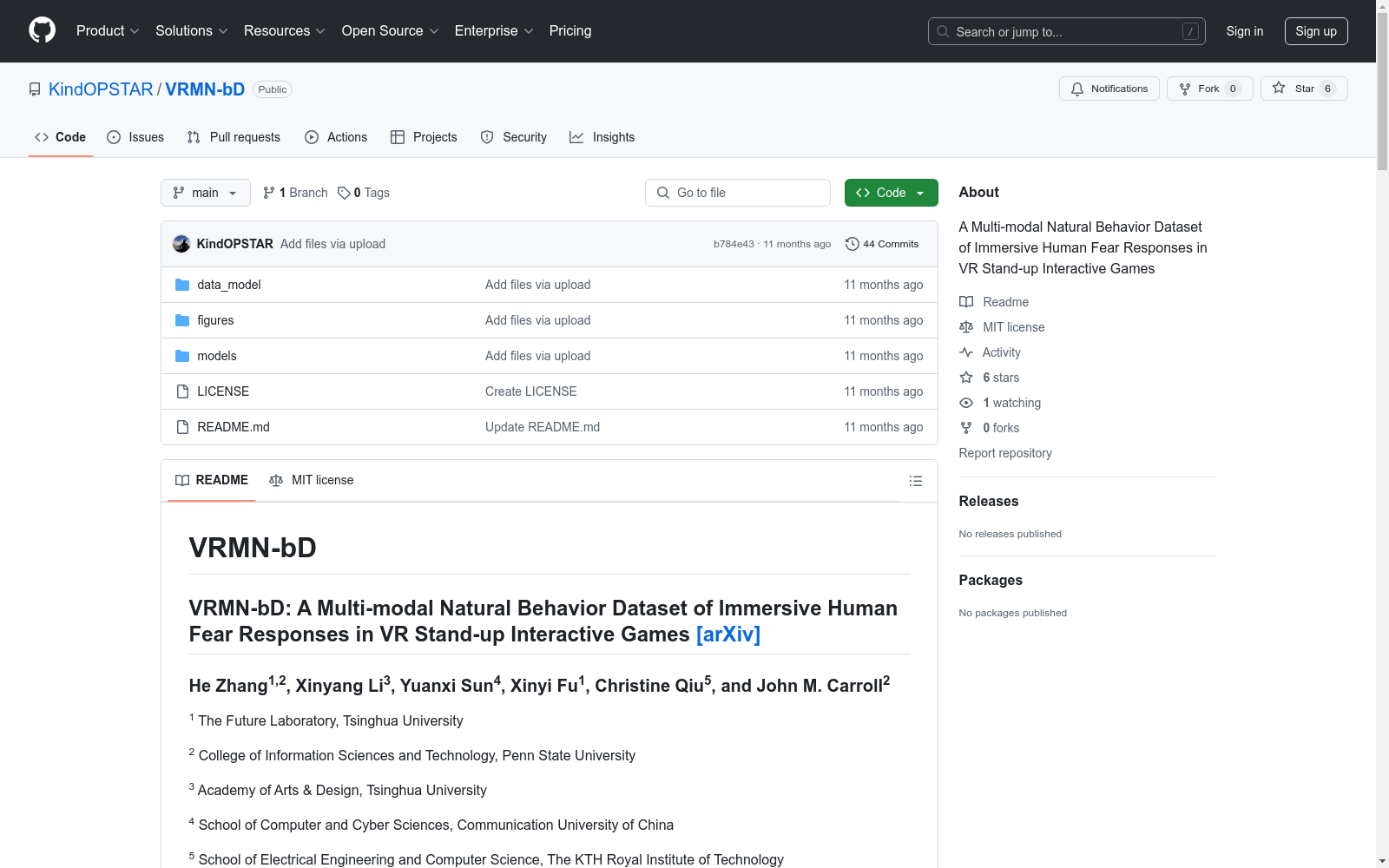
Task: Open the LICENSE file
Action: [x=223, y=391]
